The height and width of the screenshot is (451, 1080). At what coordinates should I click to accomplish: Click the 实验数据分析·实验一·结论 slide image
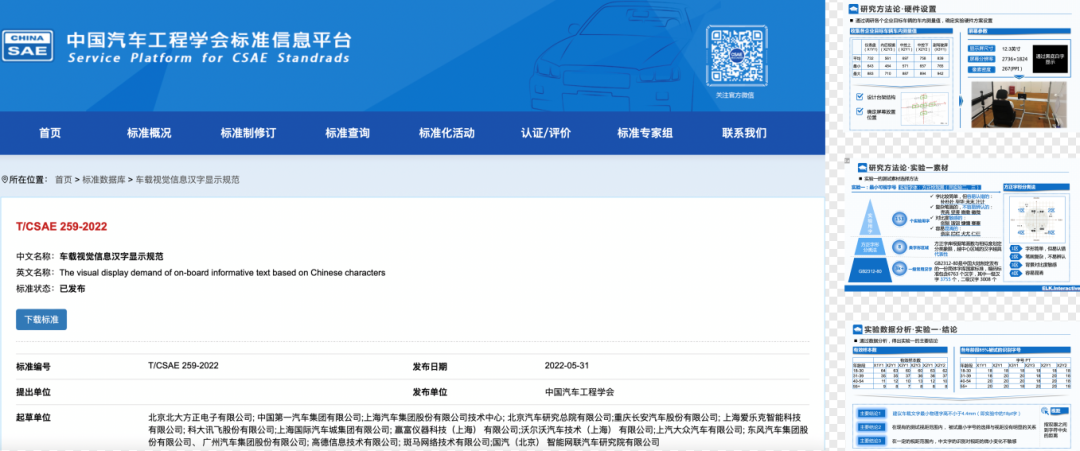pyautogui.click(x=962, y=386)
